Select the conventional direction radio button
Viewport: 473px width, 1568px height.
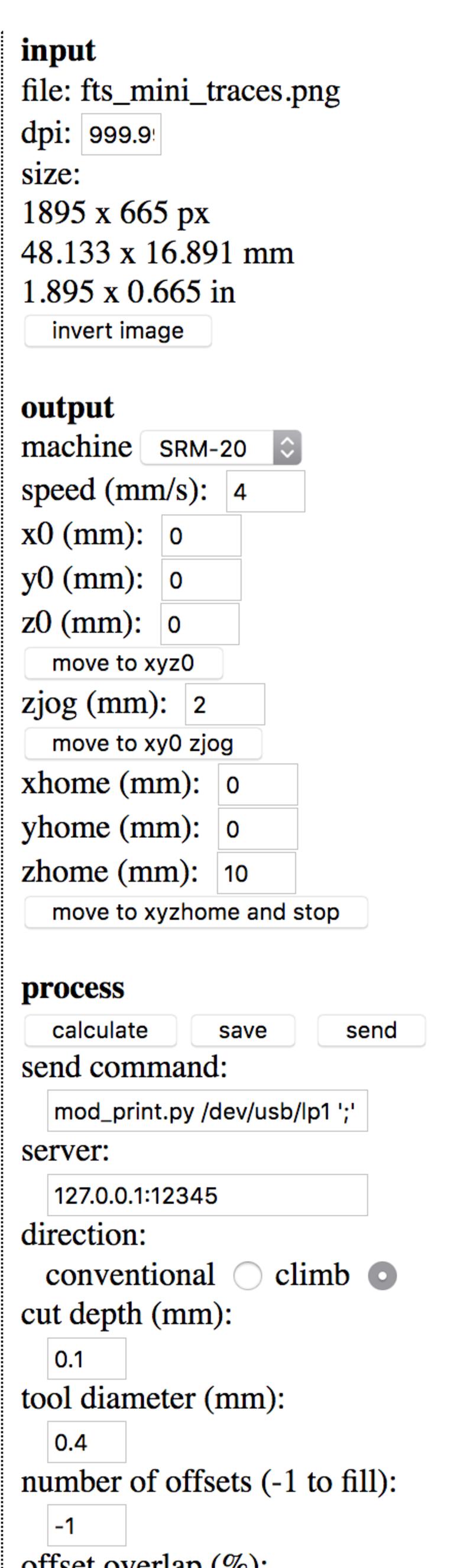coord(248,1276)
